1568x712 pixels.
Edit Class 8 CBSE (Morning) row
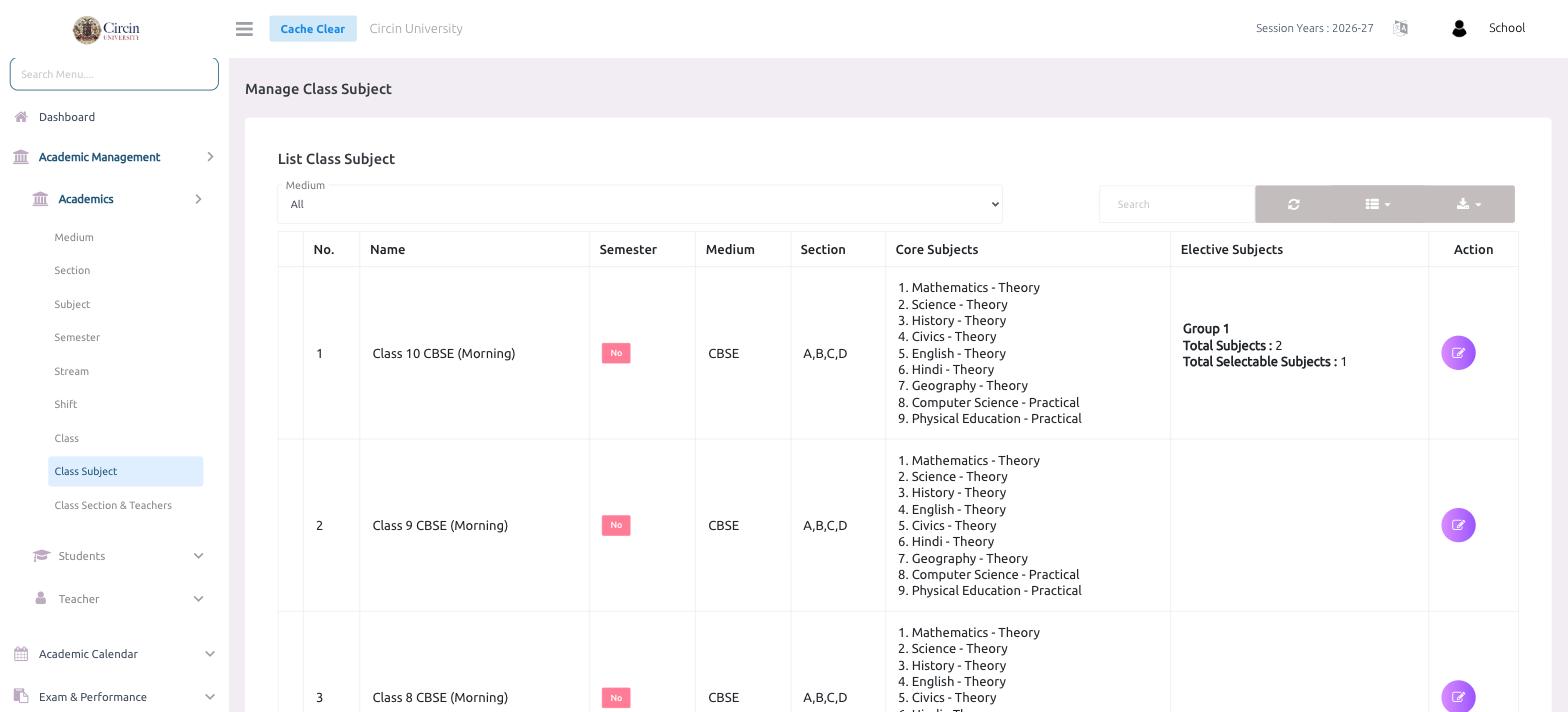[x=1458, y=697]
